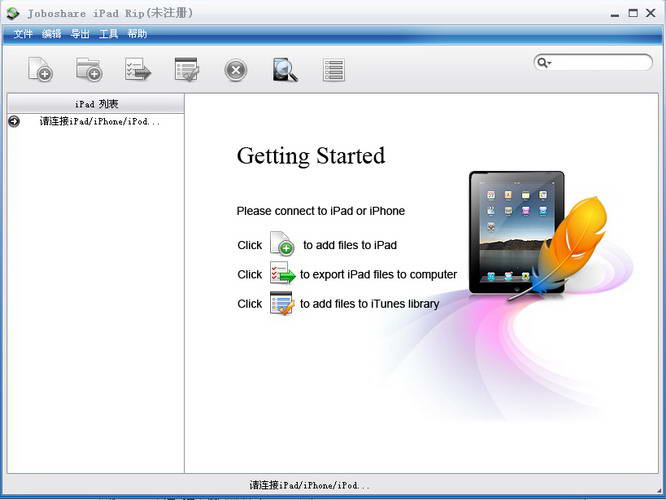Click the add file toolbar icon

click(40, 69)
